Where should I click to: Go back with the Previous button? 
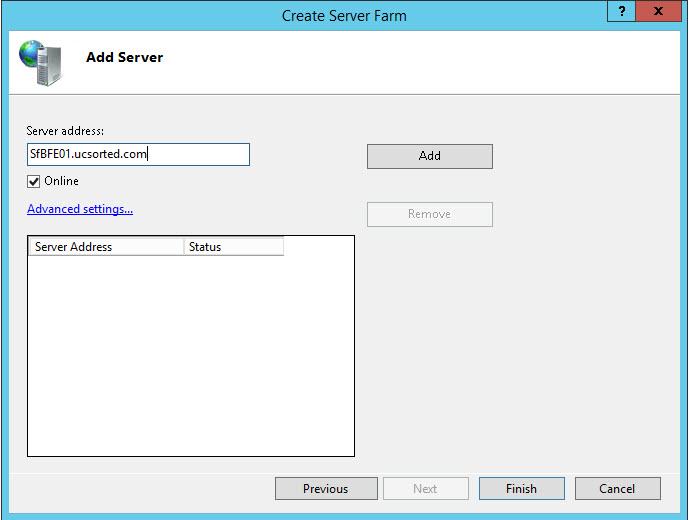[x=326, y=488]
